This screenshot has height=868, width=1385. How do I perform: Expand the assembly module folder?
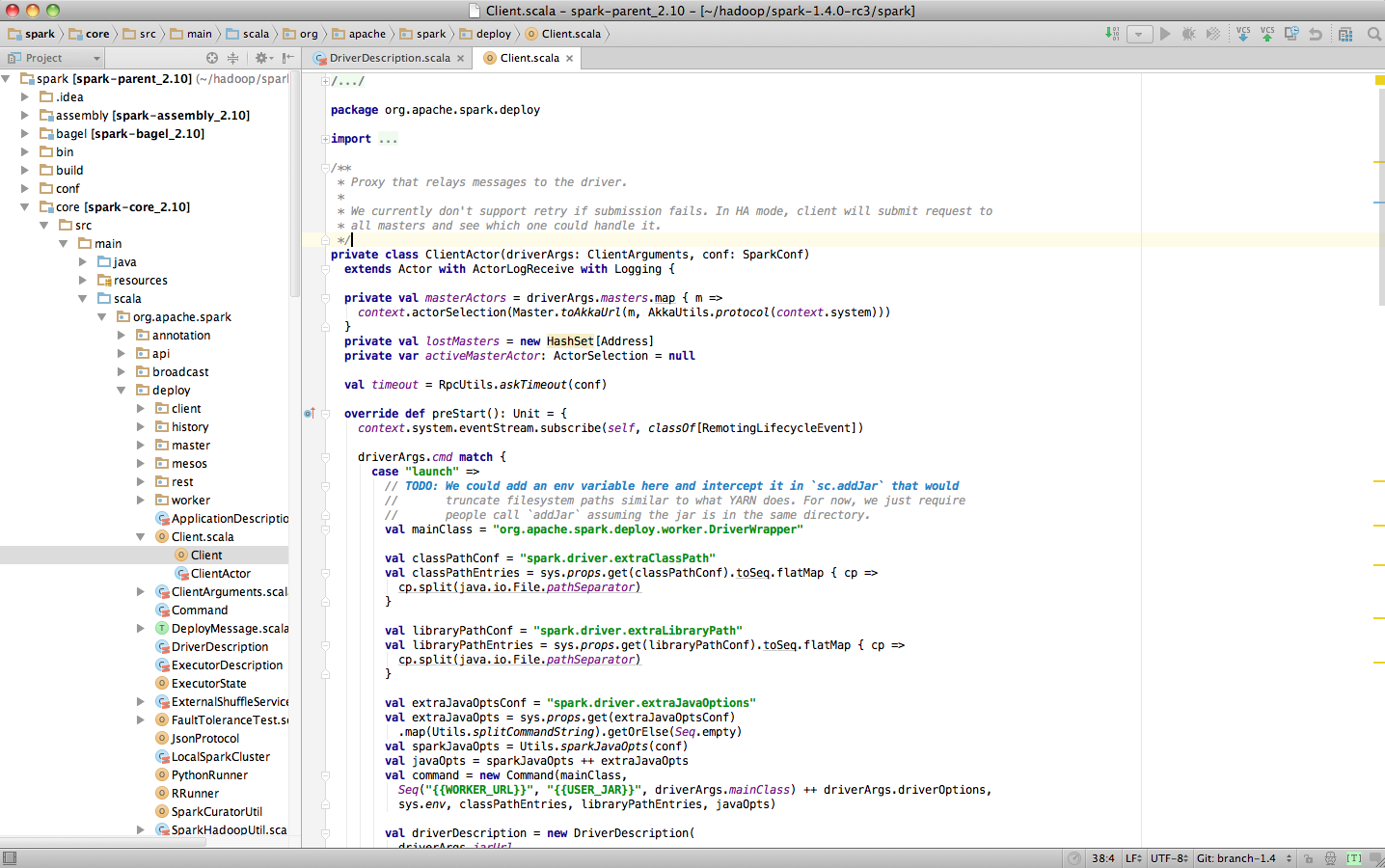tap(25, 116)
